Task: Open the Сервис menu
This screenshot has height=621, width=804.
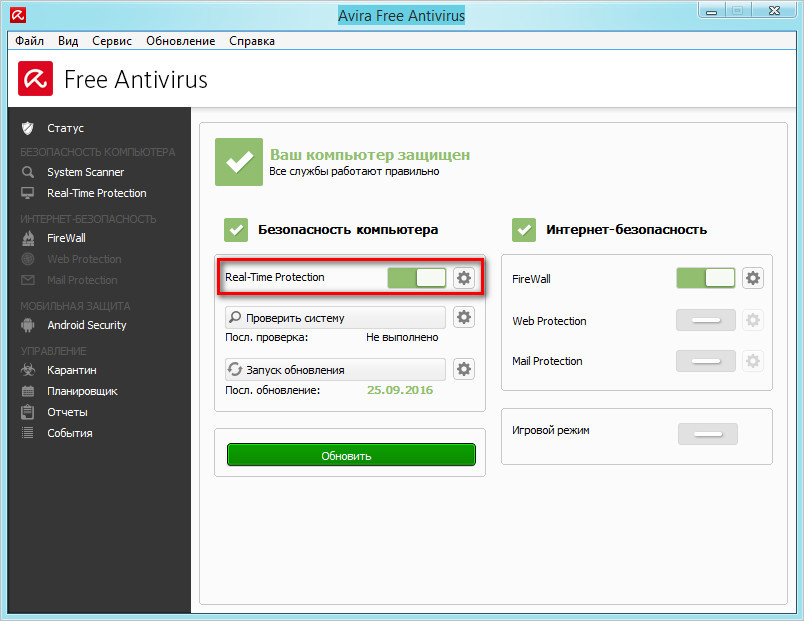Action: coord(112,41)
